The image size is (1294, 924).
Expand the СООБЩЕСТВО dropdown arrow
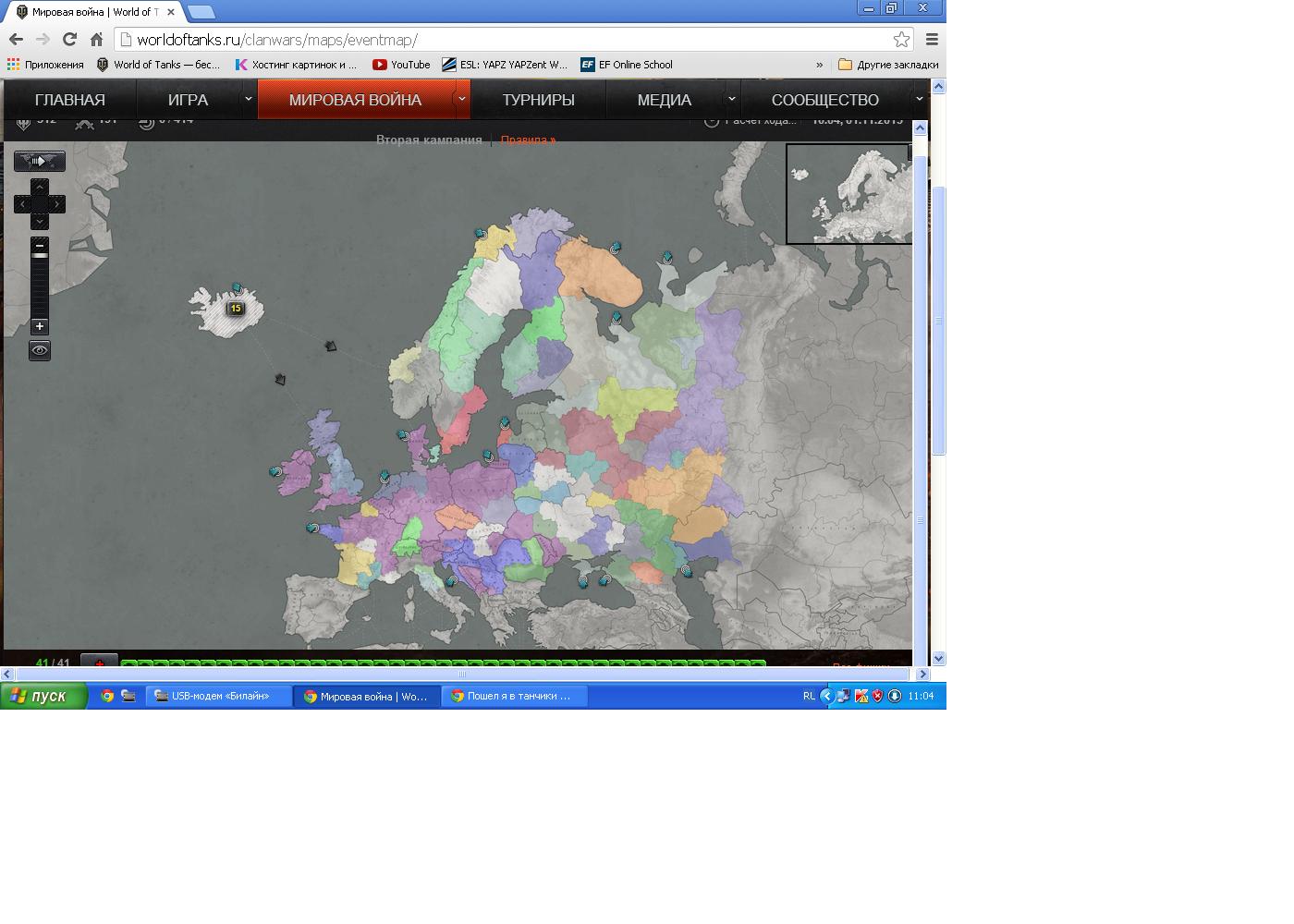(919, 99)
